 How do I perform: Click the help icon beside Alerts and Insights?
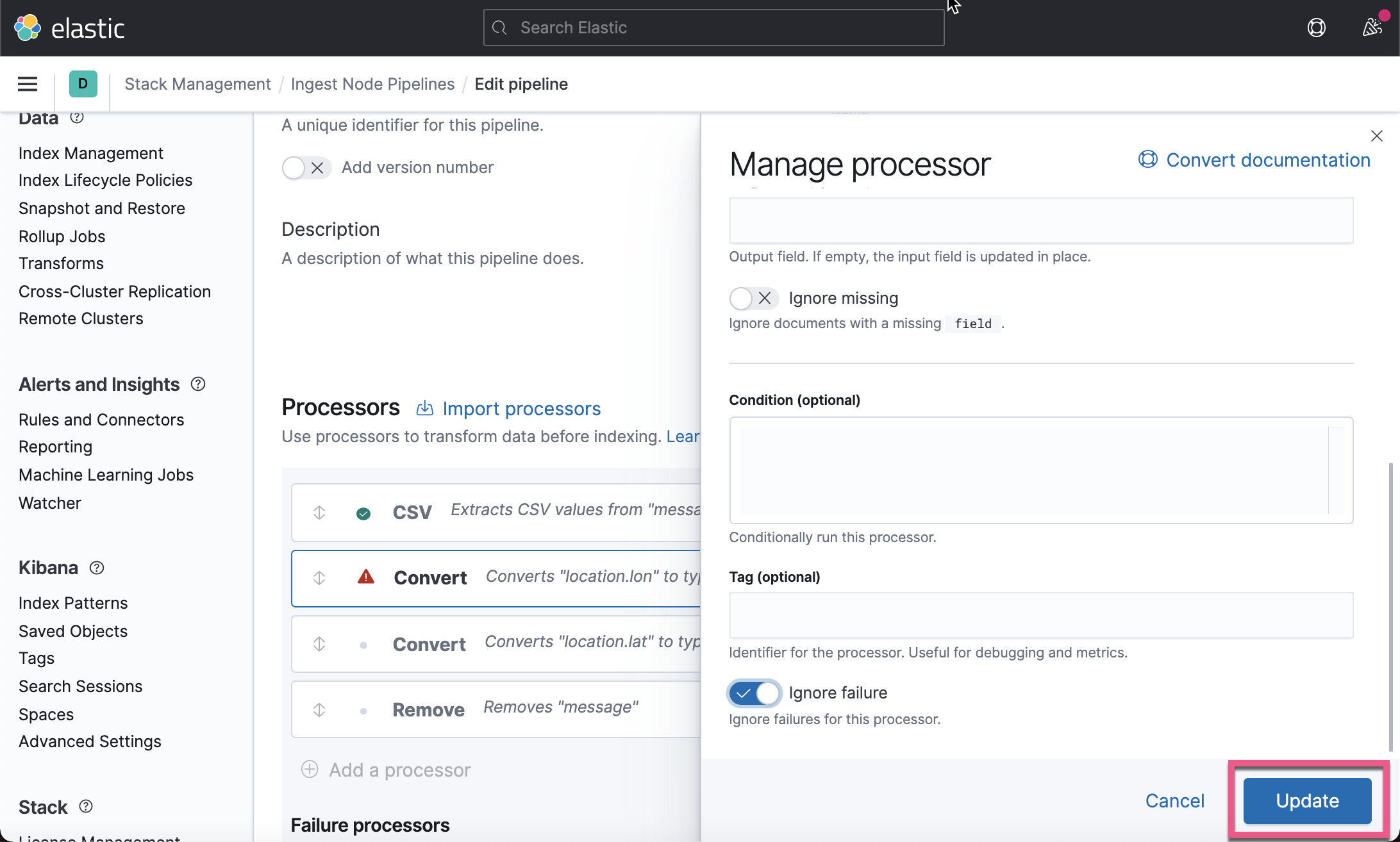(198, 384)
